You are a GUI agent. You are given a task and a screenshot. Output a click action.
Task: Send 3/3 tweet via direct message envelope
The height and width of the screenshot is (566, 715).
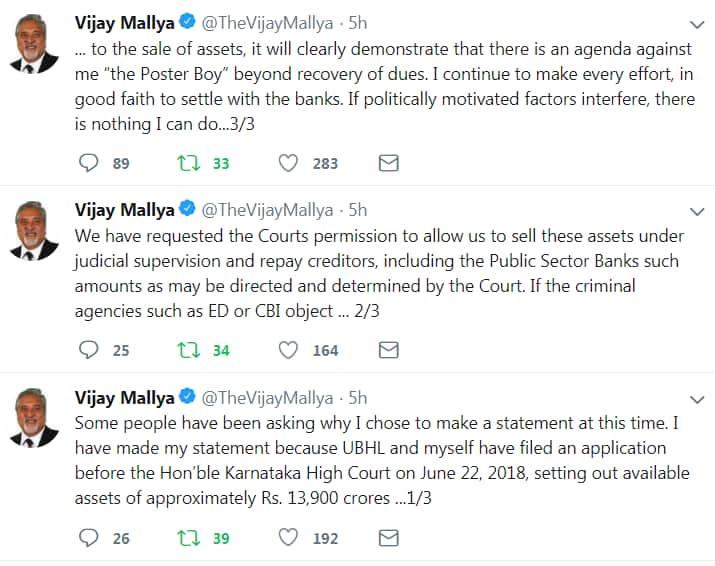(x=388, y=163)
